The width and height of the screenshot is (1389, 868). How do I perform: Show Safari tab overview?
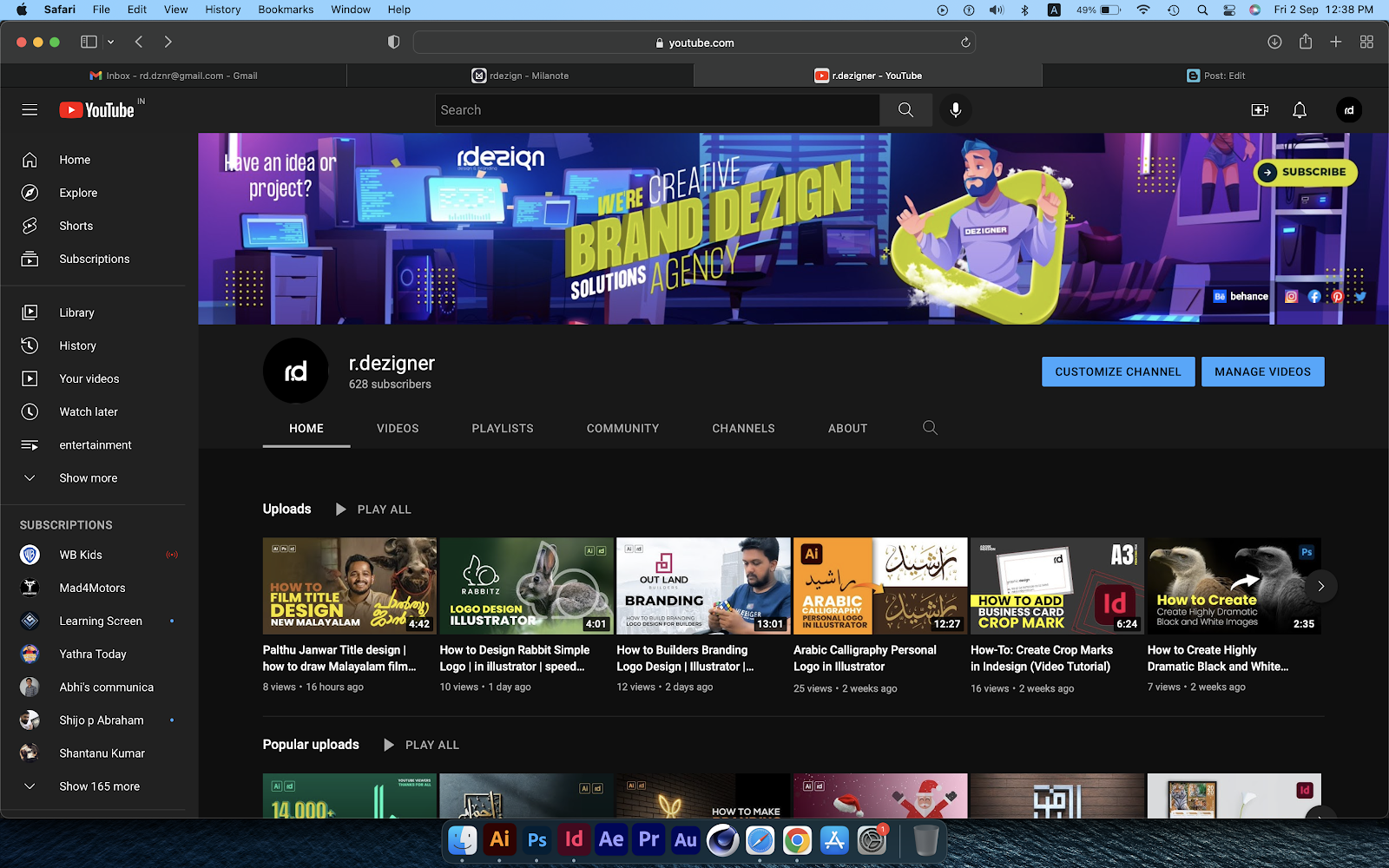click(x=1366, y=42)
